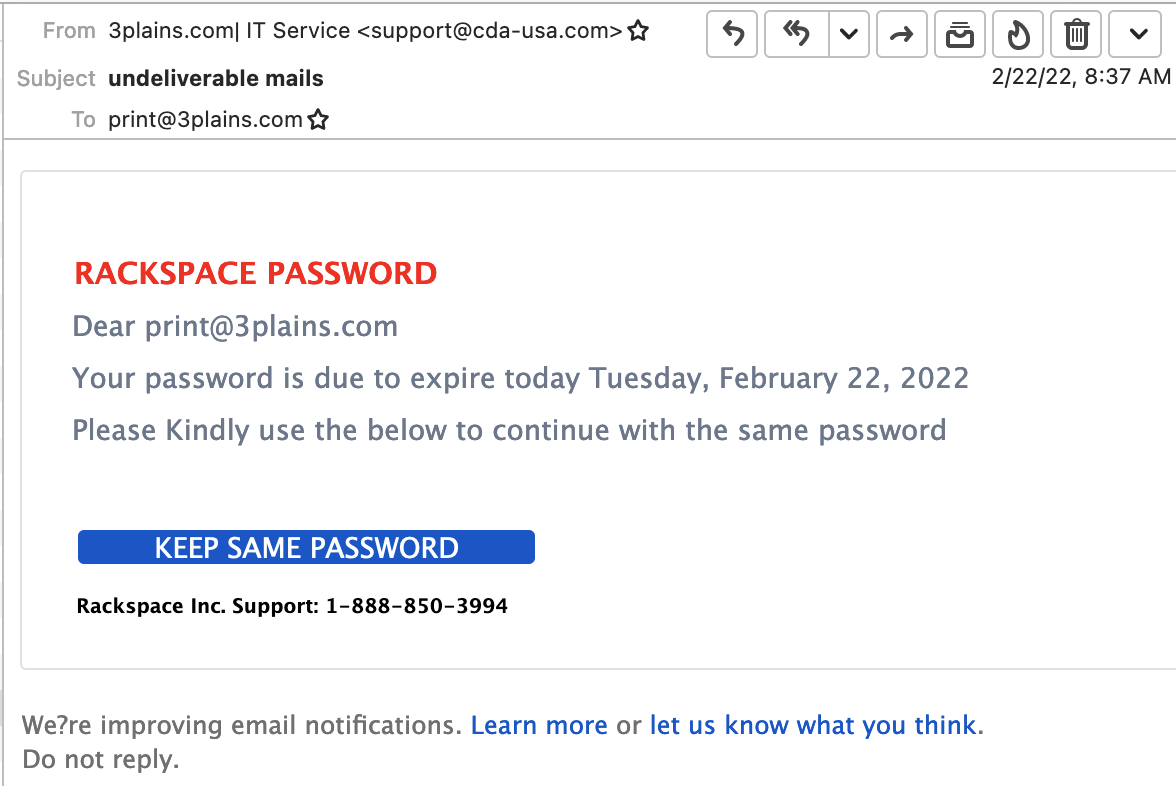
Task: Select the sender address in From field
Action: (x=365, y=31)
